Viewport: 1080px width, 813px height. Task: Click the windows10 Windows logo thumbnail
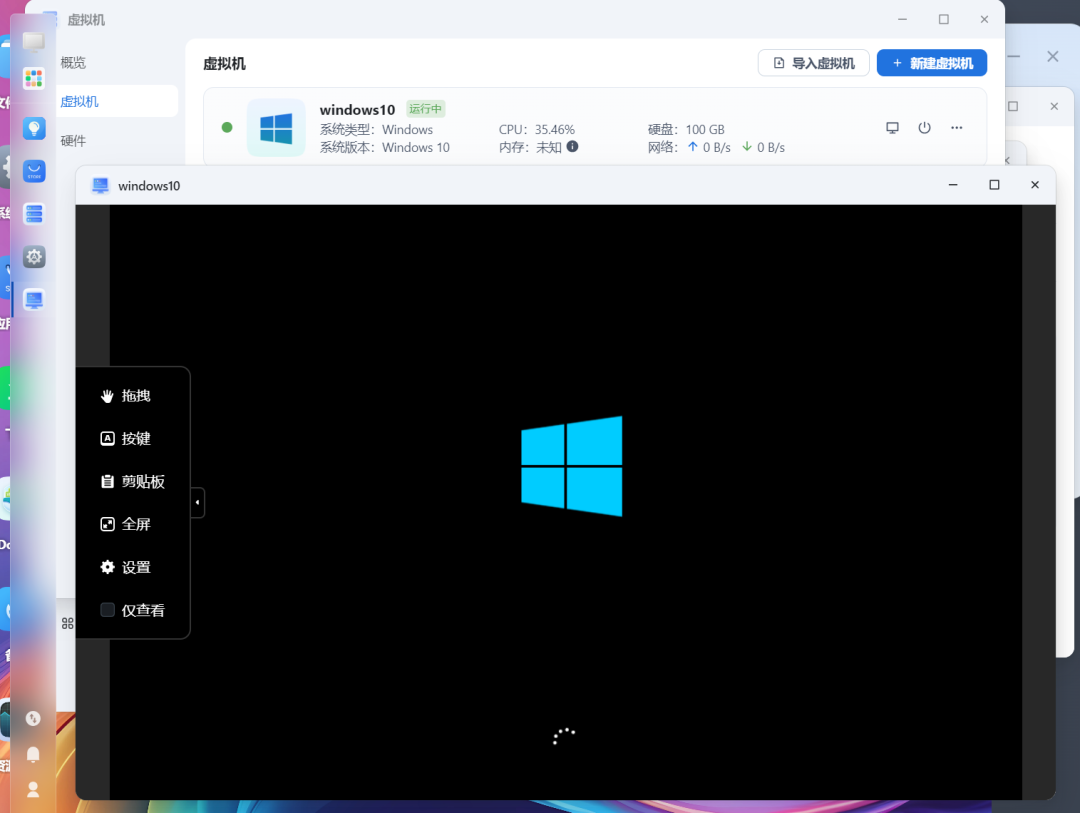pyautogui.click(x=276, y=128)
